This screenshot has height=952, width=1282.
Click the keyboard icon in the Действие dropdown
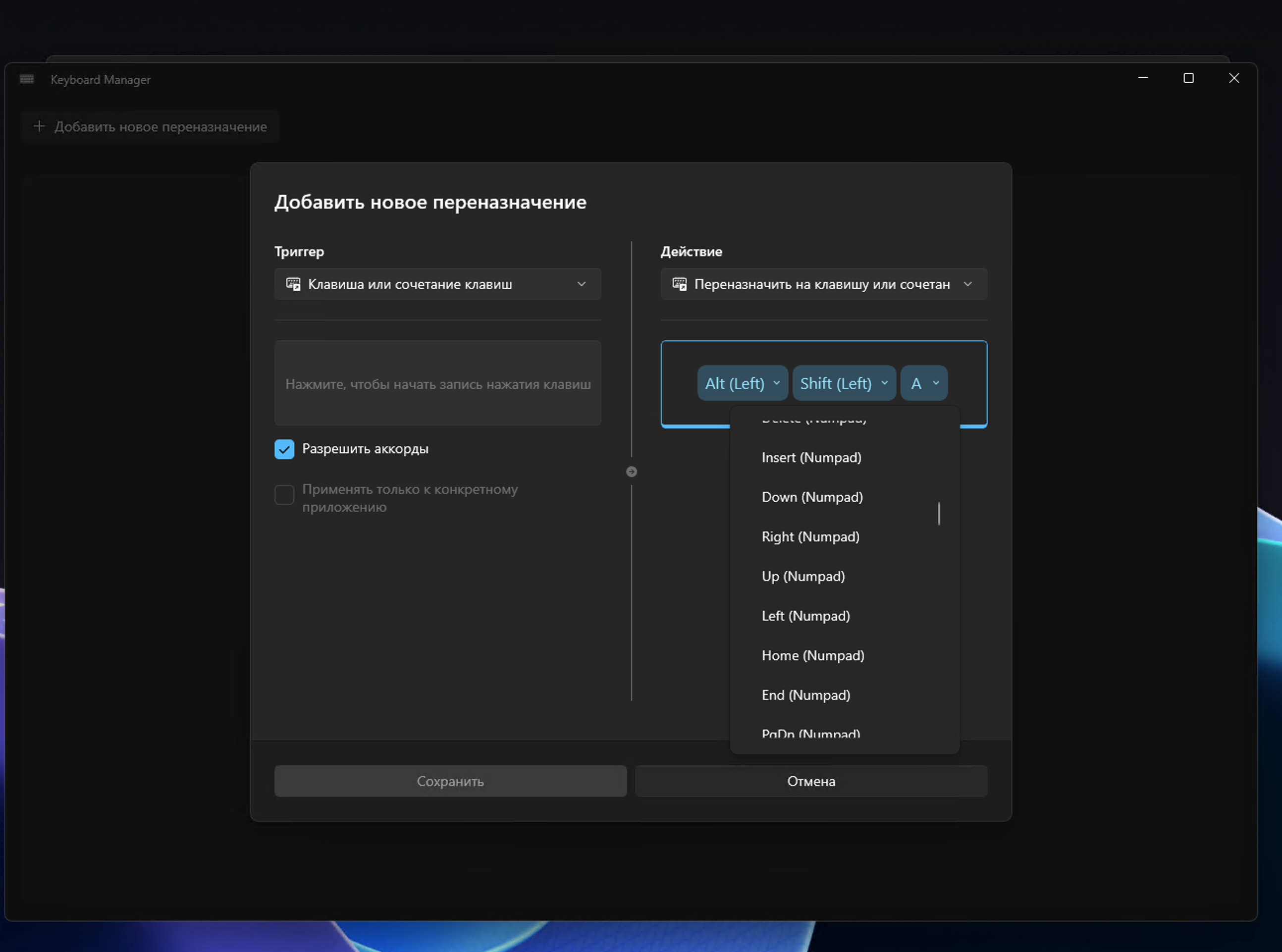pyautogui.click(x=679, y=284)
